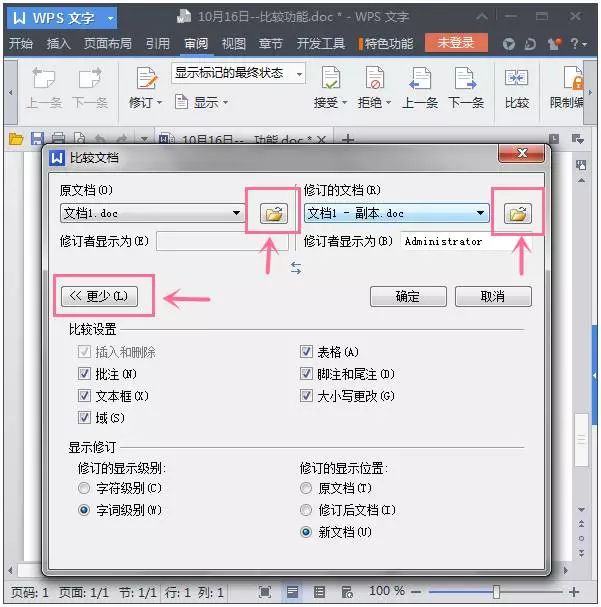Click the 确定 button
601x607 pixels.
(408, 297)
